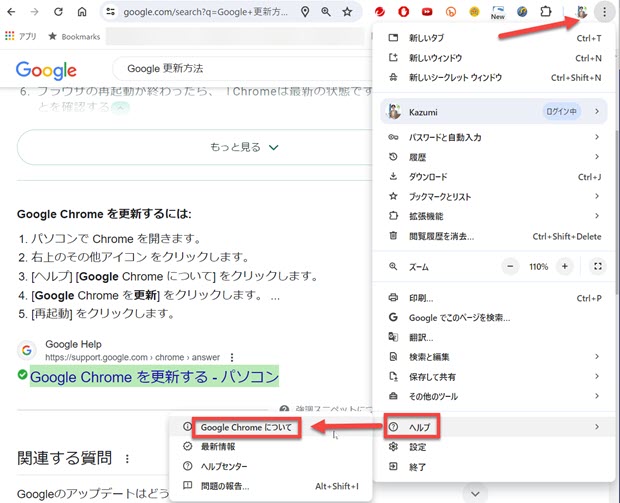
Task: Click the home button in toolbar
Action: (82, 12)
